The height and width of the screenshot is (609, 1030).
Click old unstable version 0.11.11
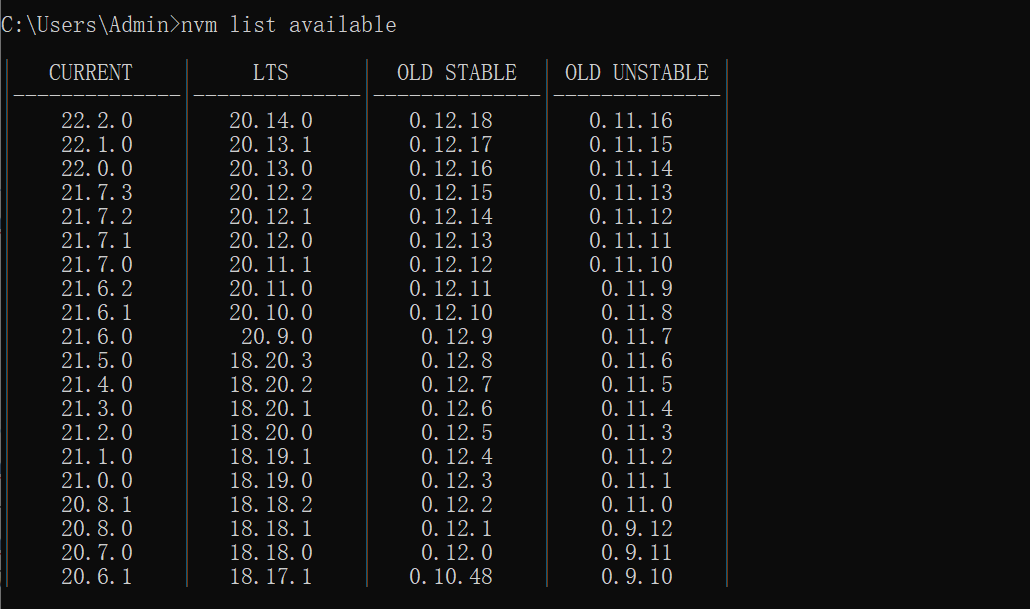pyautogui.click(x=631, y=240)
